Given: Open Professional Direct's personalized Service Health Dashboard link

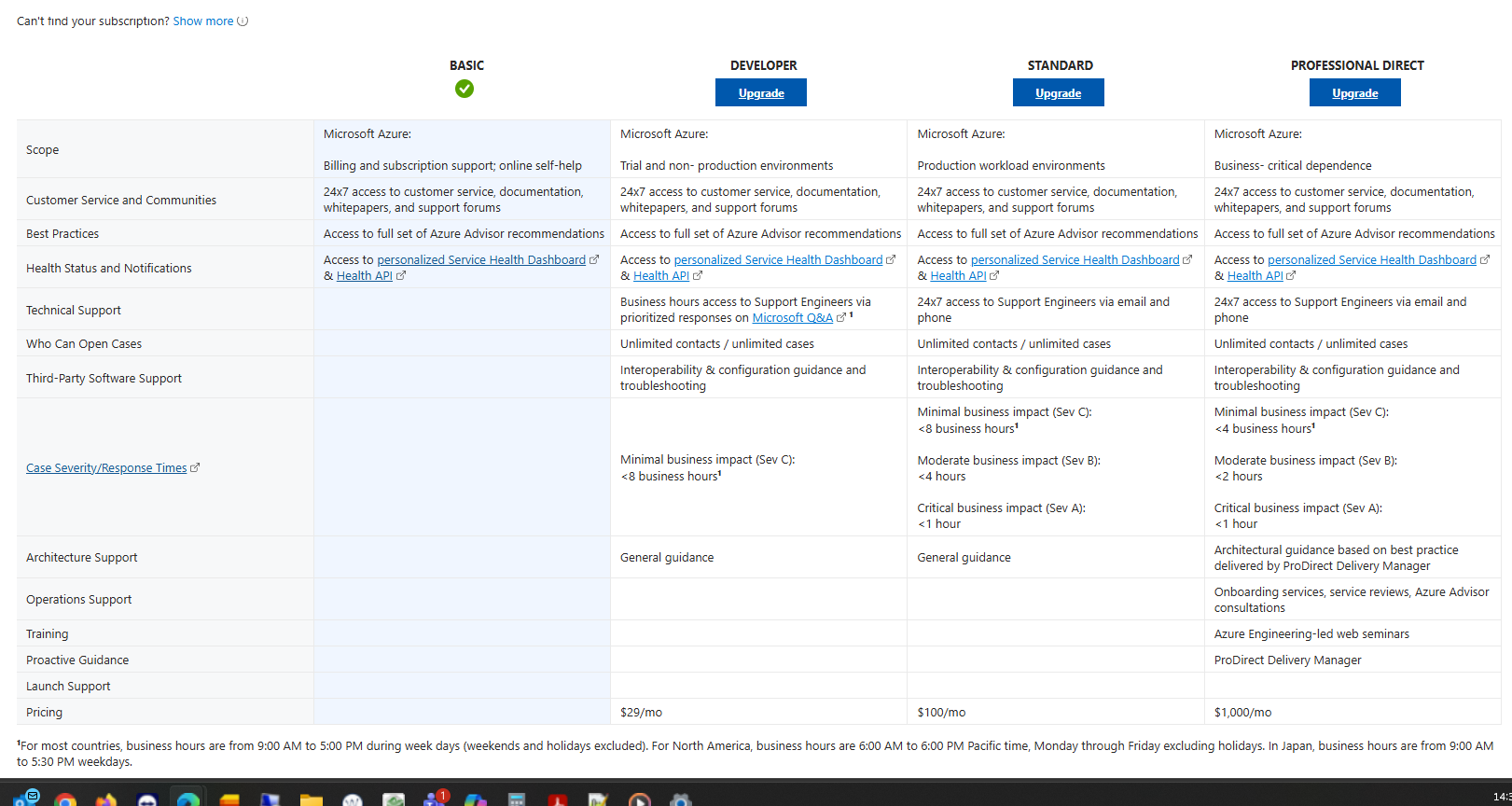Looking at the screenshot, I should point(1372,260).
